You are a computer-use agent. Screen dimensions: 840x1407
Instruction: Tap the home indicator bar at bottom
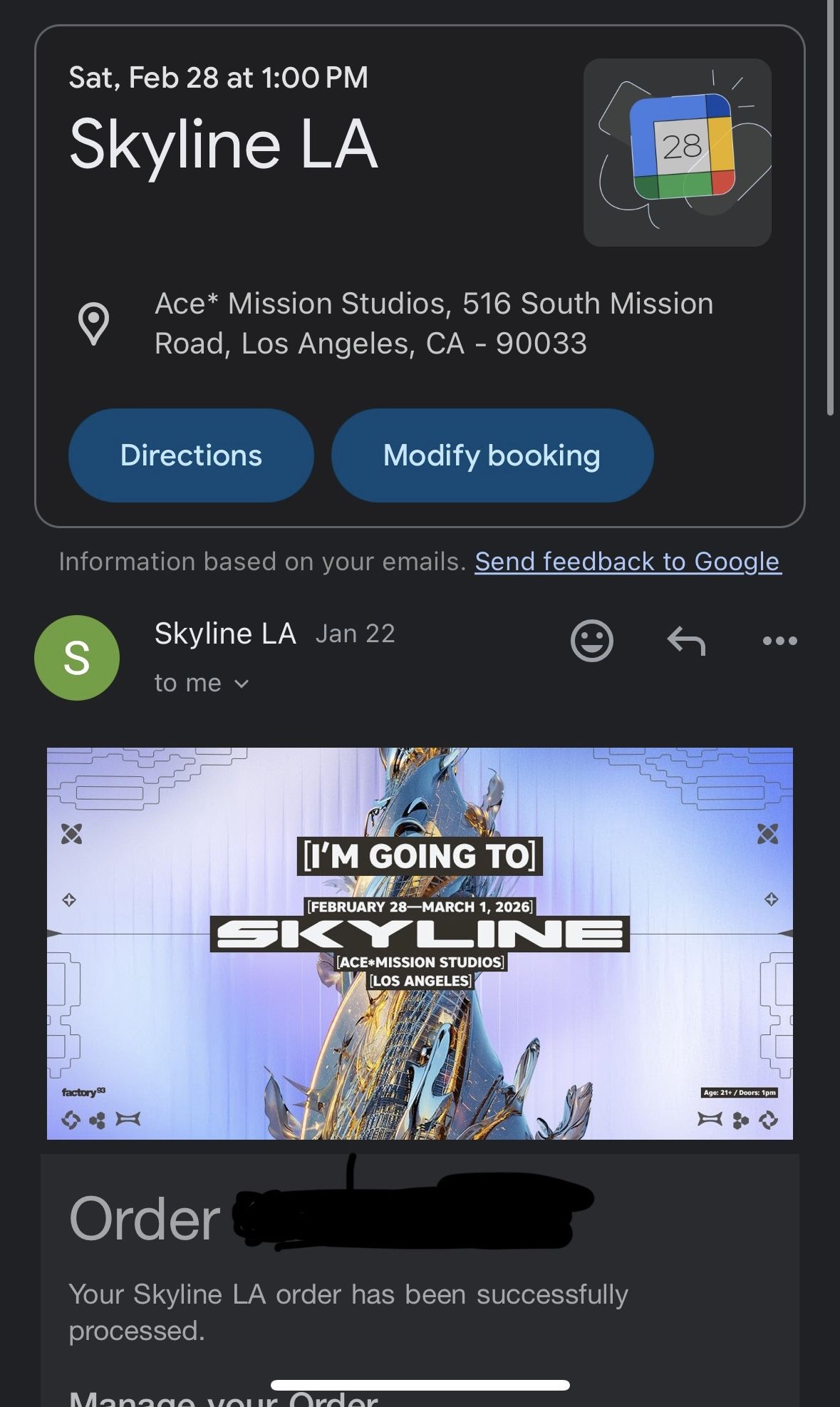coord(420,1385)
